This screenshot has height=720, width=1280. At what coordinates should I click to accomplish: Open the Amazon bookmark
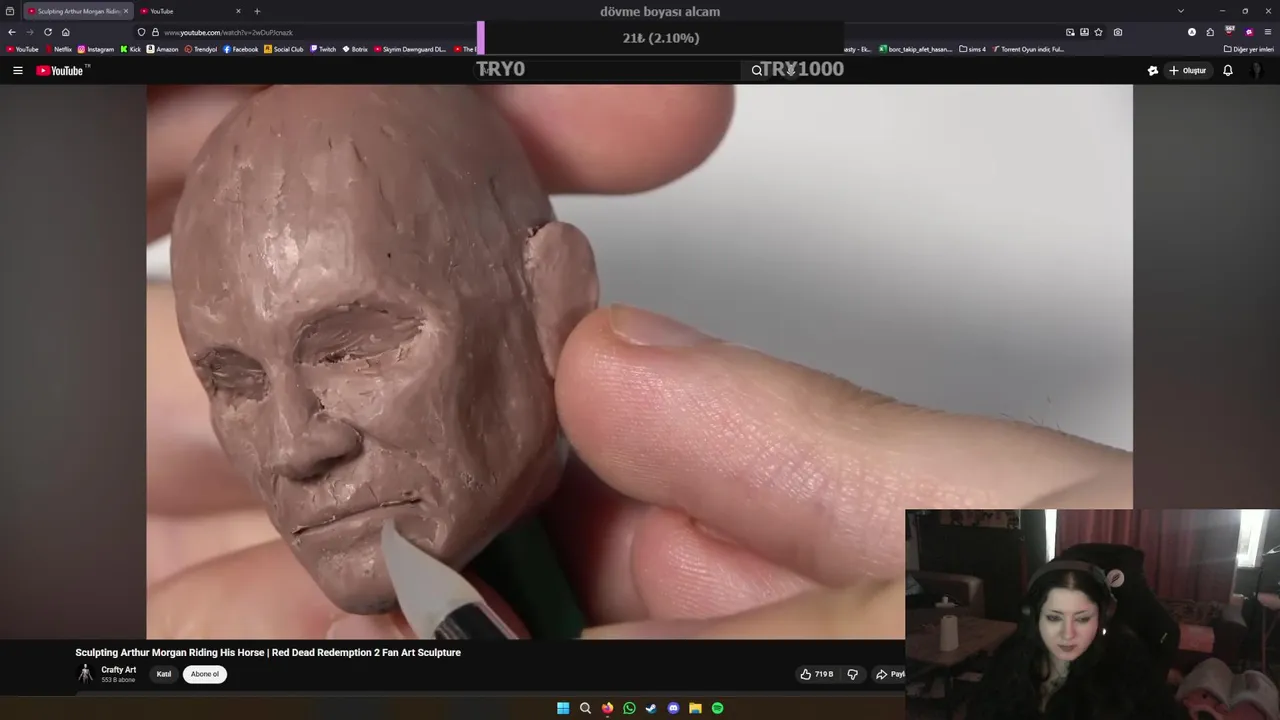tap(162, 49)
